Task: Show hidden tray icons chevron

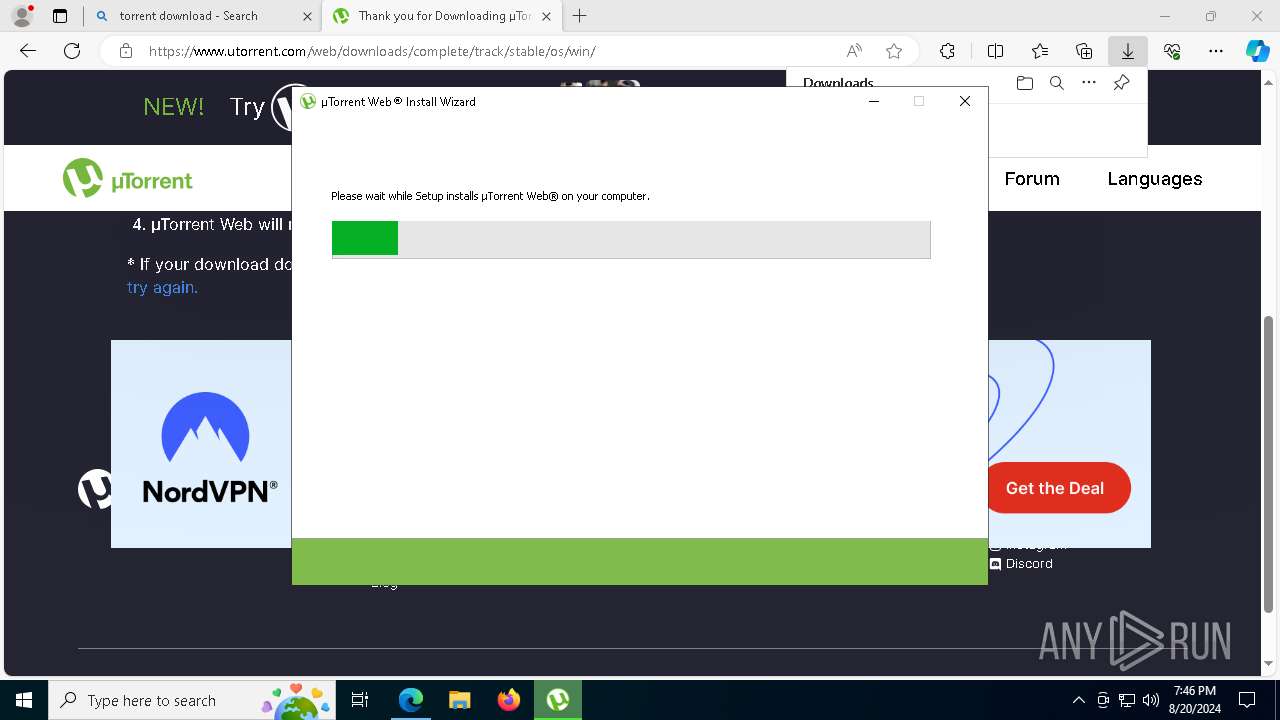Action: (1078, 700)
